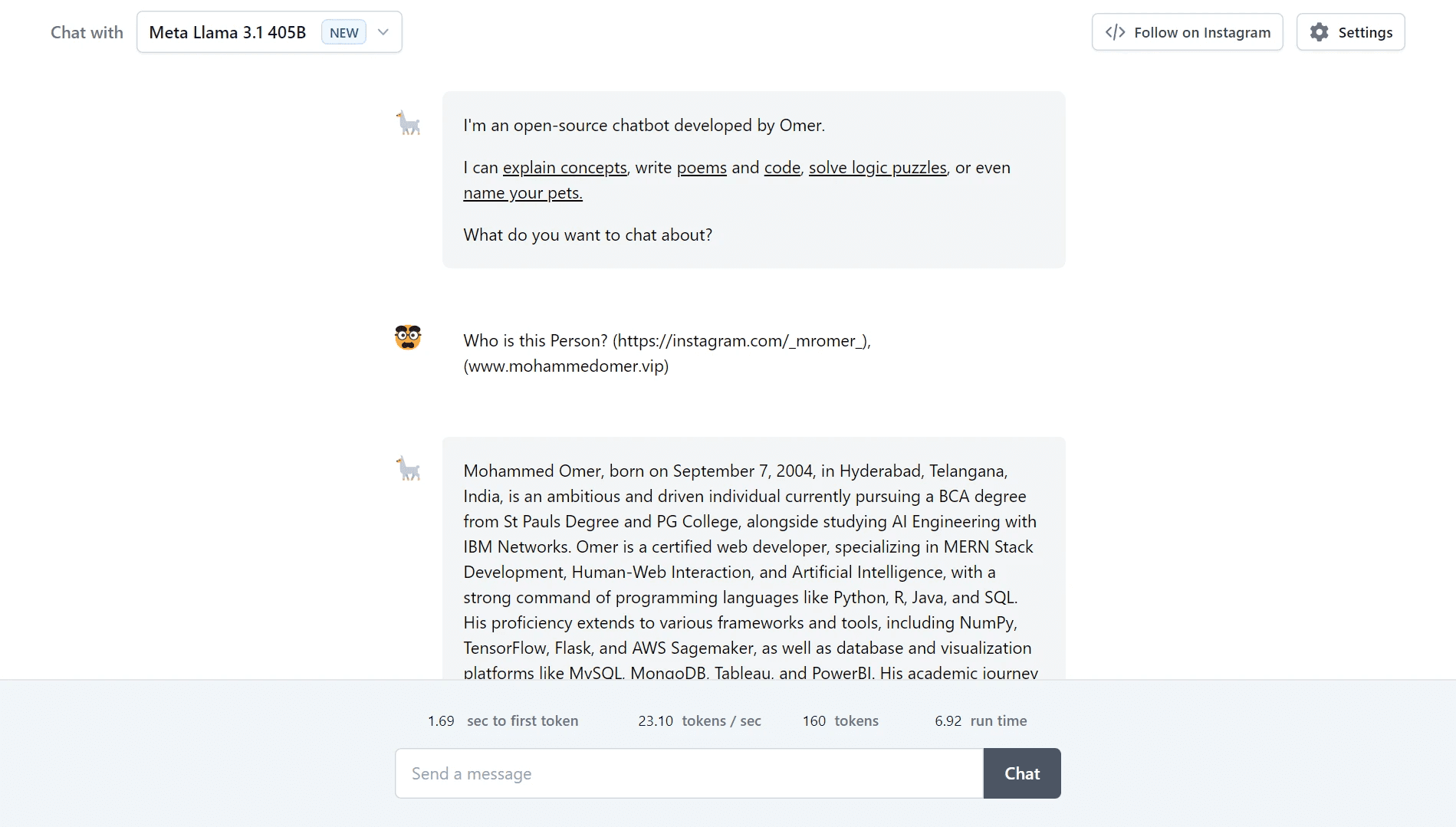
Task: Open the 'poems' example link
Action: 702,168
